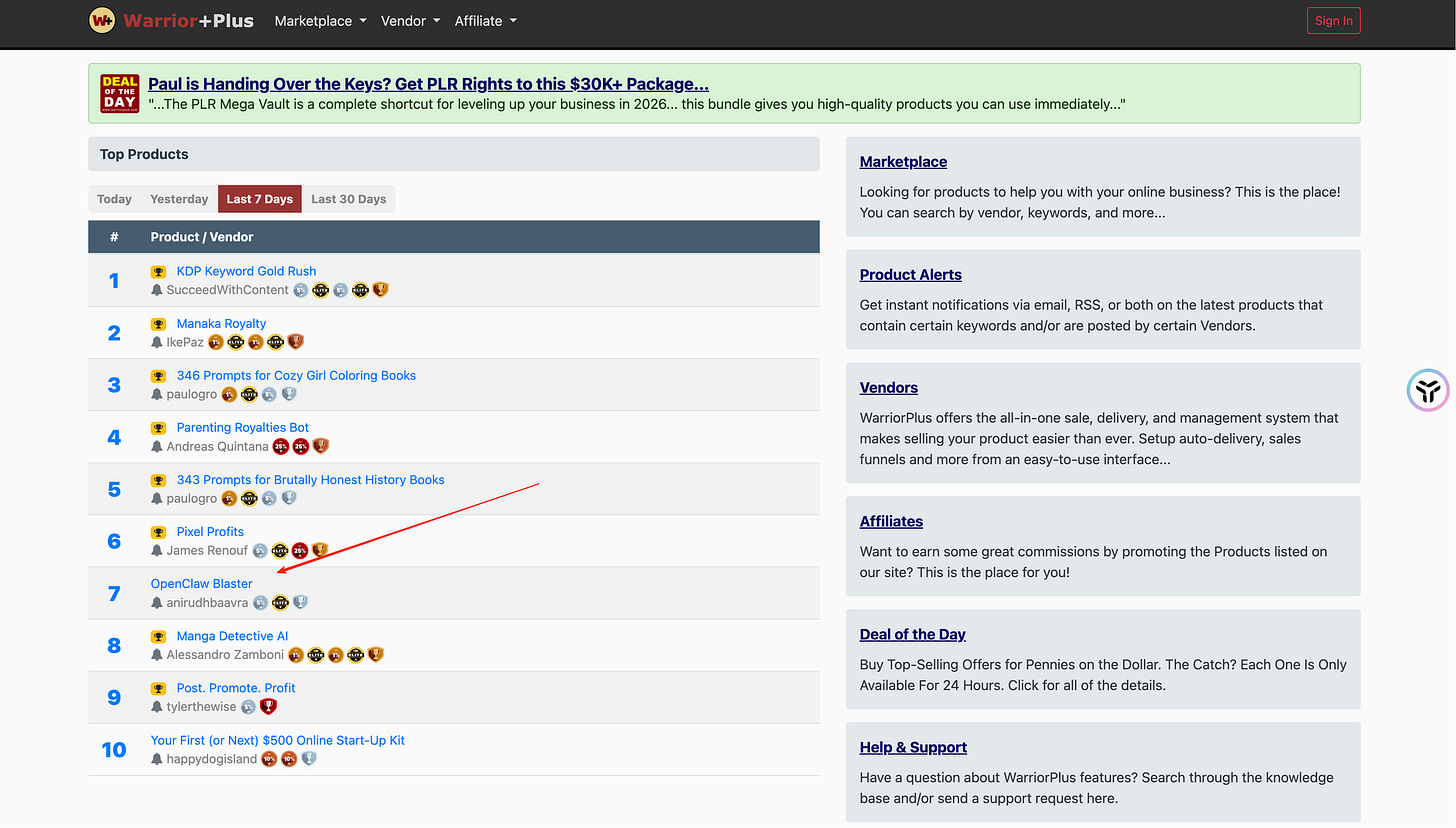Click red trophy shield badge next to tylerthewise
Image resolution: width=1456 pixels, height=828 pixels.
click(268, 707)
